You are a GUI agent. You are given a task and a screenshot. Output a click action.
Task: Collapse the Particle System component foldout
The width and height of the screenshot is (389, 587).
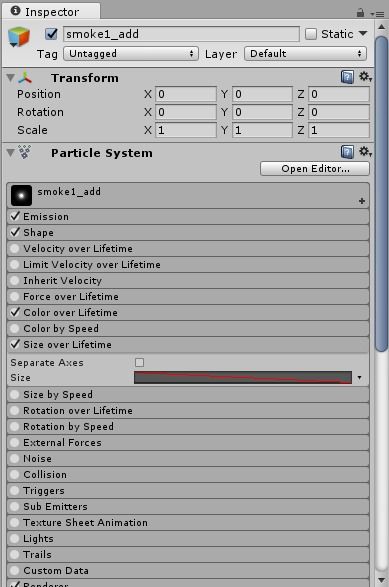point(10,152)
